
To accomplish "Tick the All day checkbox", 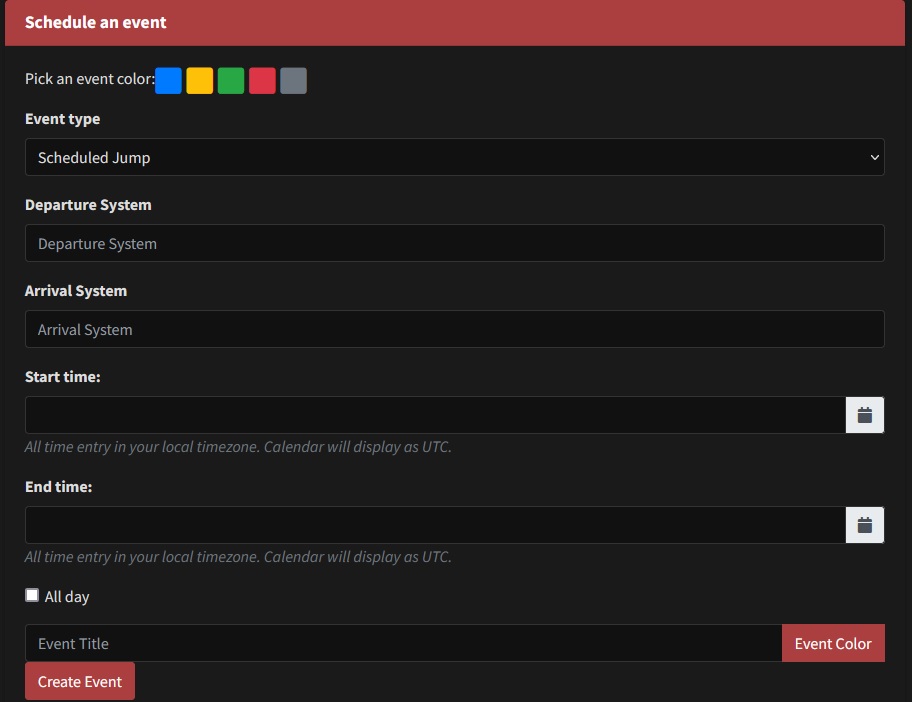I will click(x=32, y=595).
